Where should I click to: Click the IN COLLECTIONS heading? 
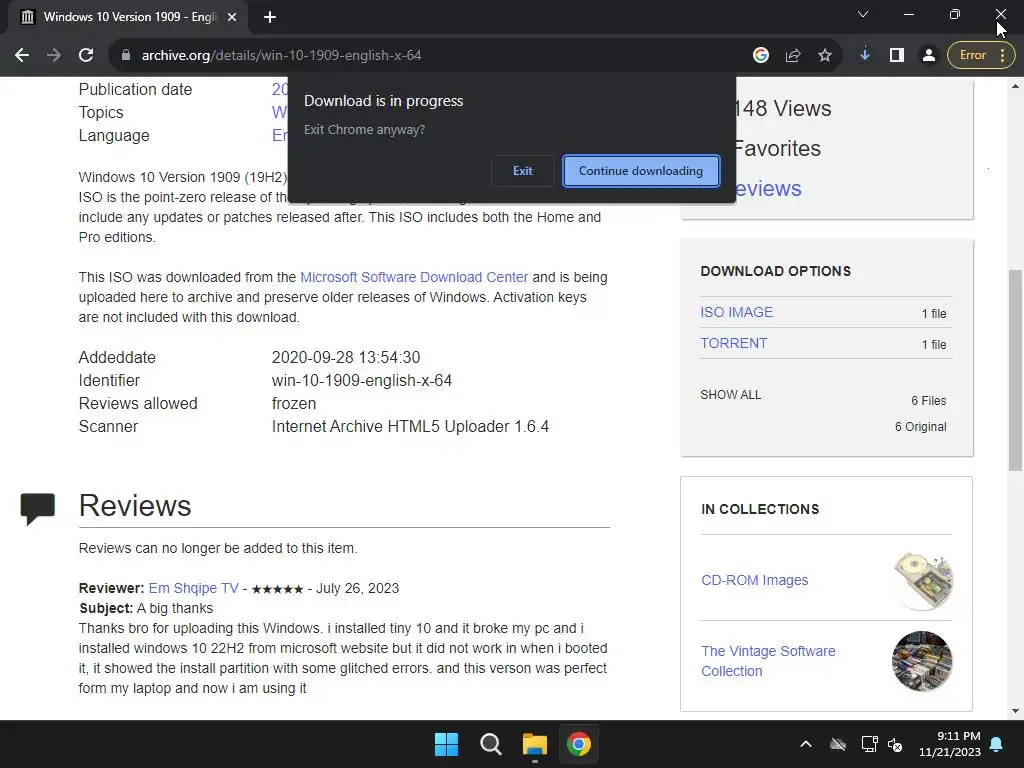pyautogui.click(x=760, y=509)
